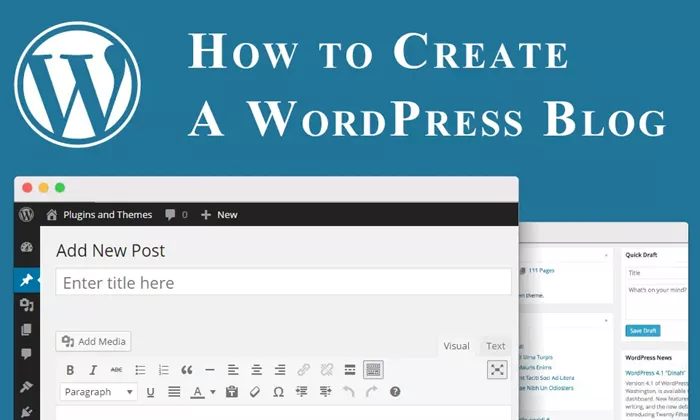The height and width of the screenshot is (420, 700).
Task: Redo the last edit
Action: [x=371, y=392]
